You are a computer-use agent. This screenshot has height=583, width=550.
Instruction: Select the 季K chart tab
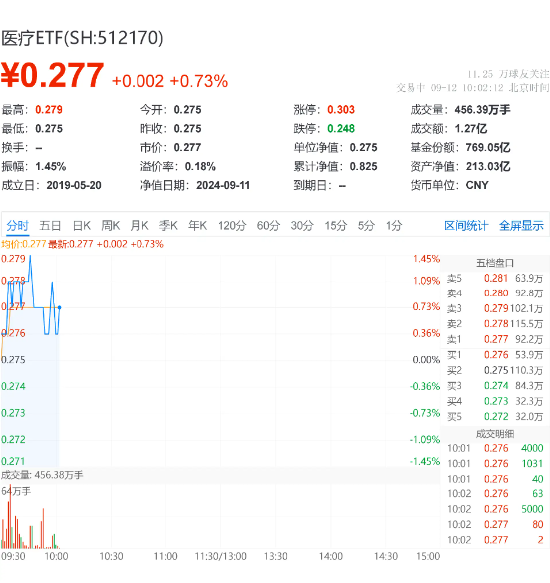coord(168,225)
